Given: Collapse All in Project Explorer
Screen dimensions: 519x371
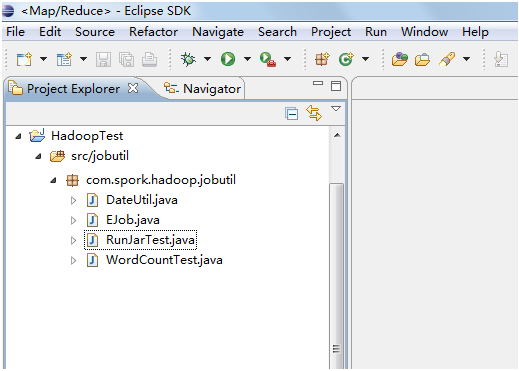Looking at the screenshot, I should click(x=292, y=114).
